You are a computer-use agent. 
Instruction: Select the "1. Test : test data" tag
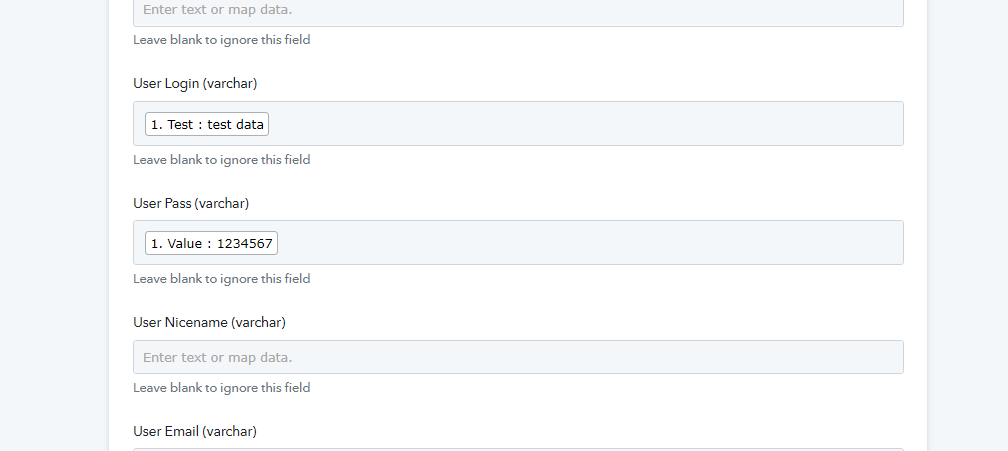click(x=207, y=124)
